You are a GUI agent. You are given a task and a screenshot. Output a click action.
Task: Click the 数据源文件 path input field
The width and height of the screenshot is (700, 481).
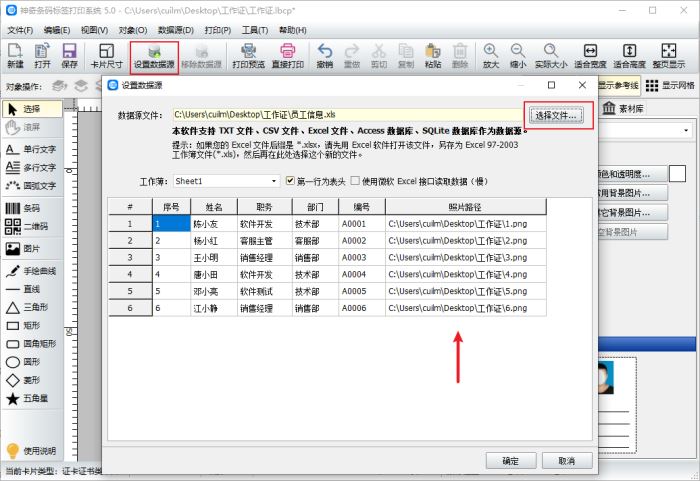tap(348, 115)
